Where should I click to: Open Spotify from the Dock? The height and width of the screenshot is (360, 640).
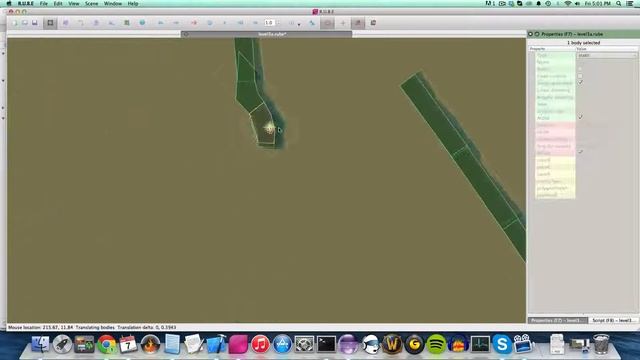coord(436,344)
